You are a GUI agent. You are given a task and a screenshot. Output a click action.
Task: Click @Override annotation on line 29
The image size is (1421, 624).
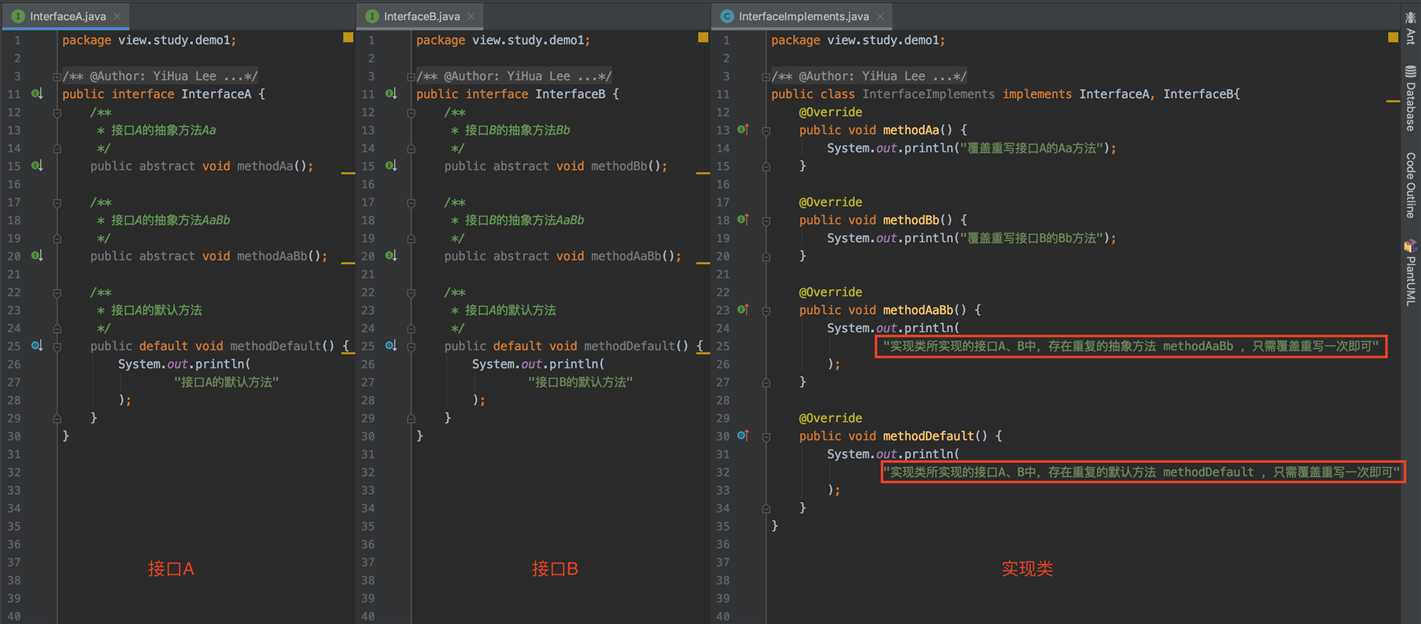click(x=830, y=418)
